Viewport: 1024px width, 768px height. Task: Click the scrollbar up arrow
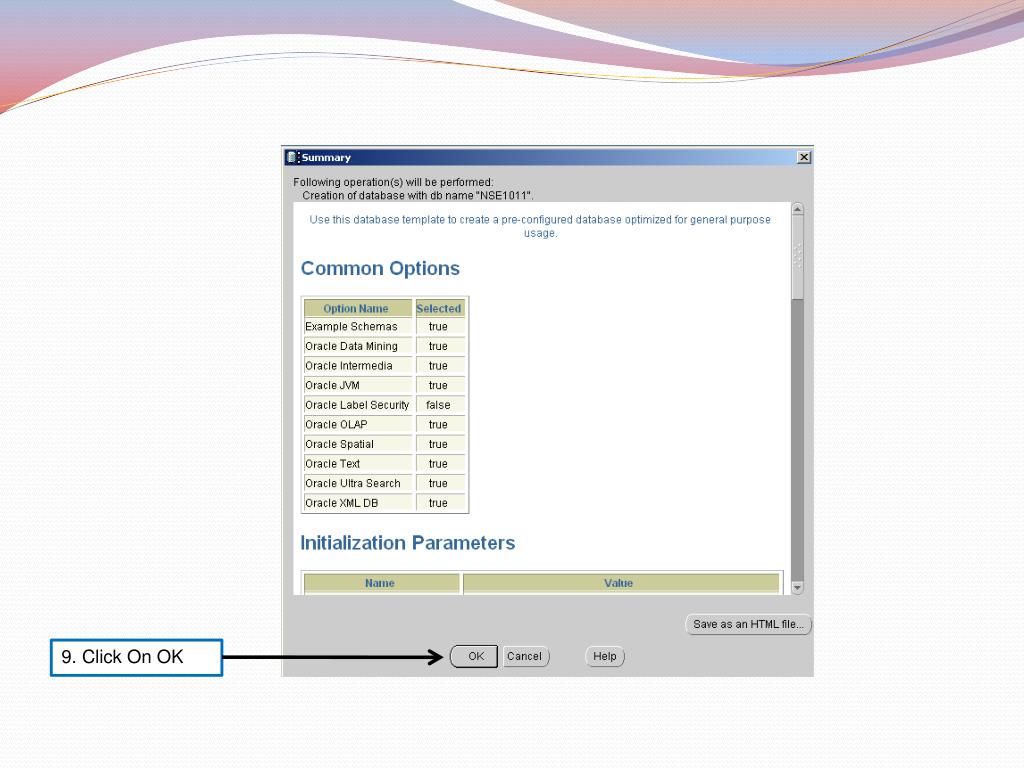pos(797,209)
